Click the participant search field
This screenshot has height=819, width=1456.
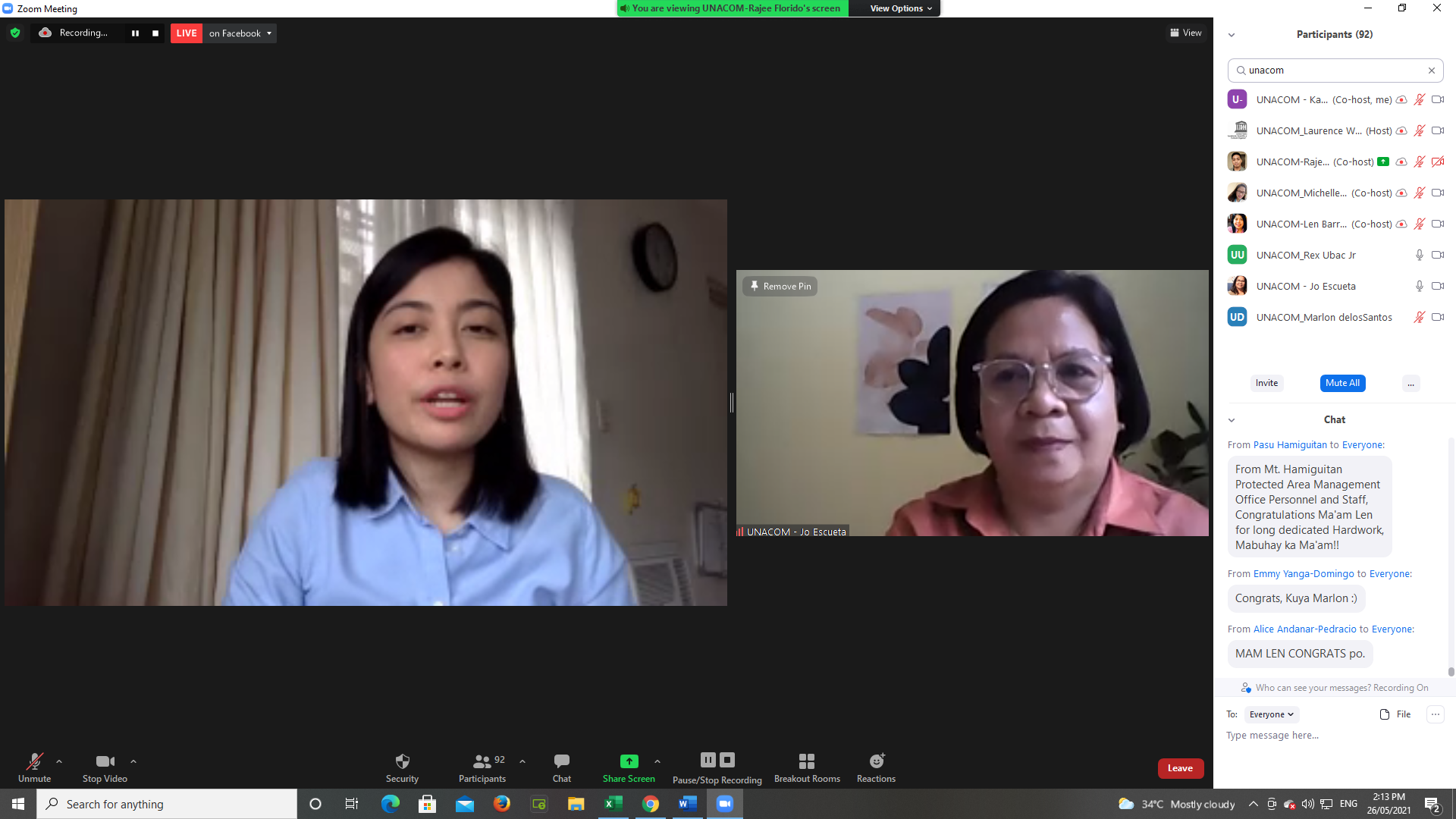point(1335,70)
